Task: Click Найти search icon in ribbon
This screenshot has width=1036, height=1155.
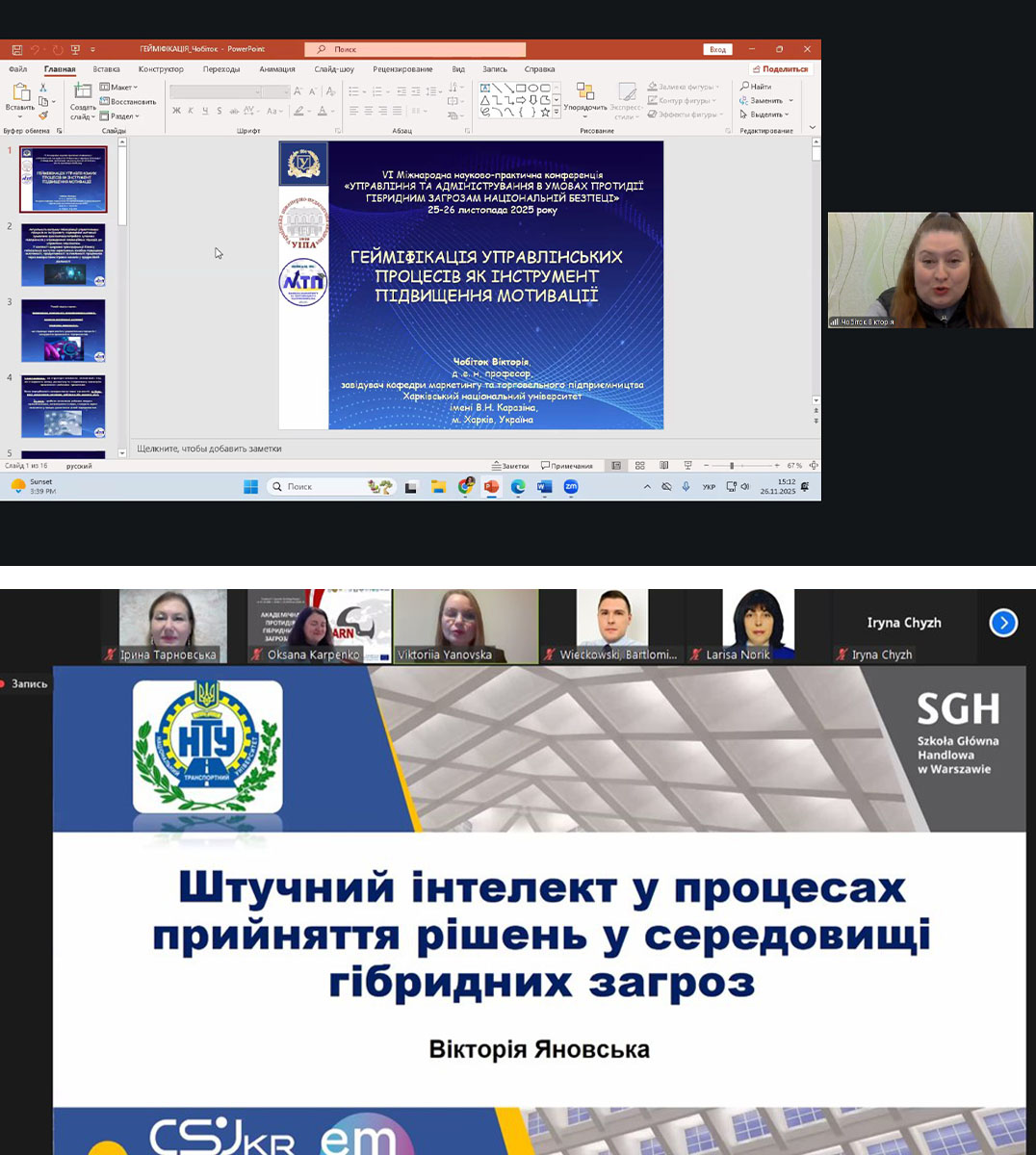Action: tap(756, 87)
